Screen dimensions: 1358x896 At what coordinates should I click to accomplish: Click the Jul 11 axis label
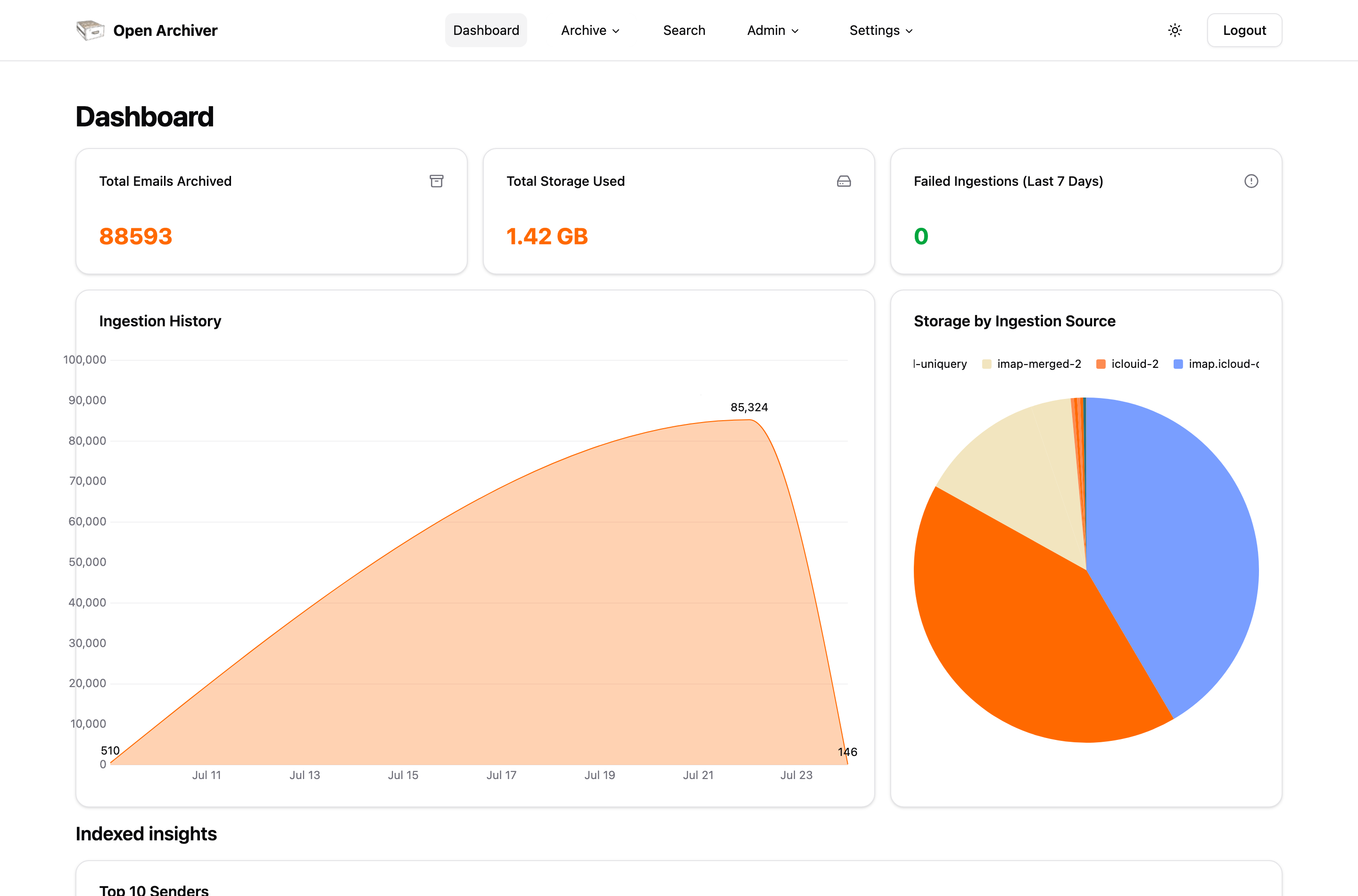206,775
